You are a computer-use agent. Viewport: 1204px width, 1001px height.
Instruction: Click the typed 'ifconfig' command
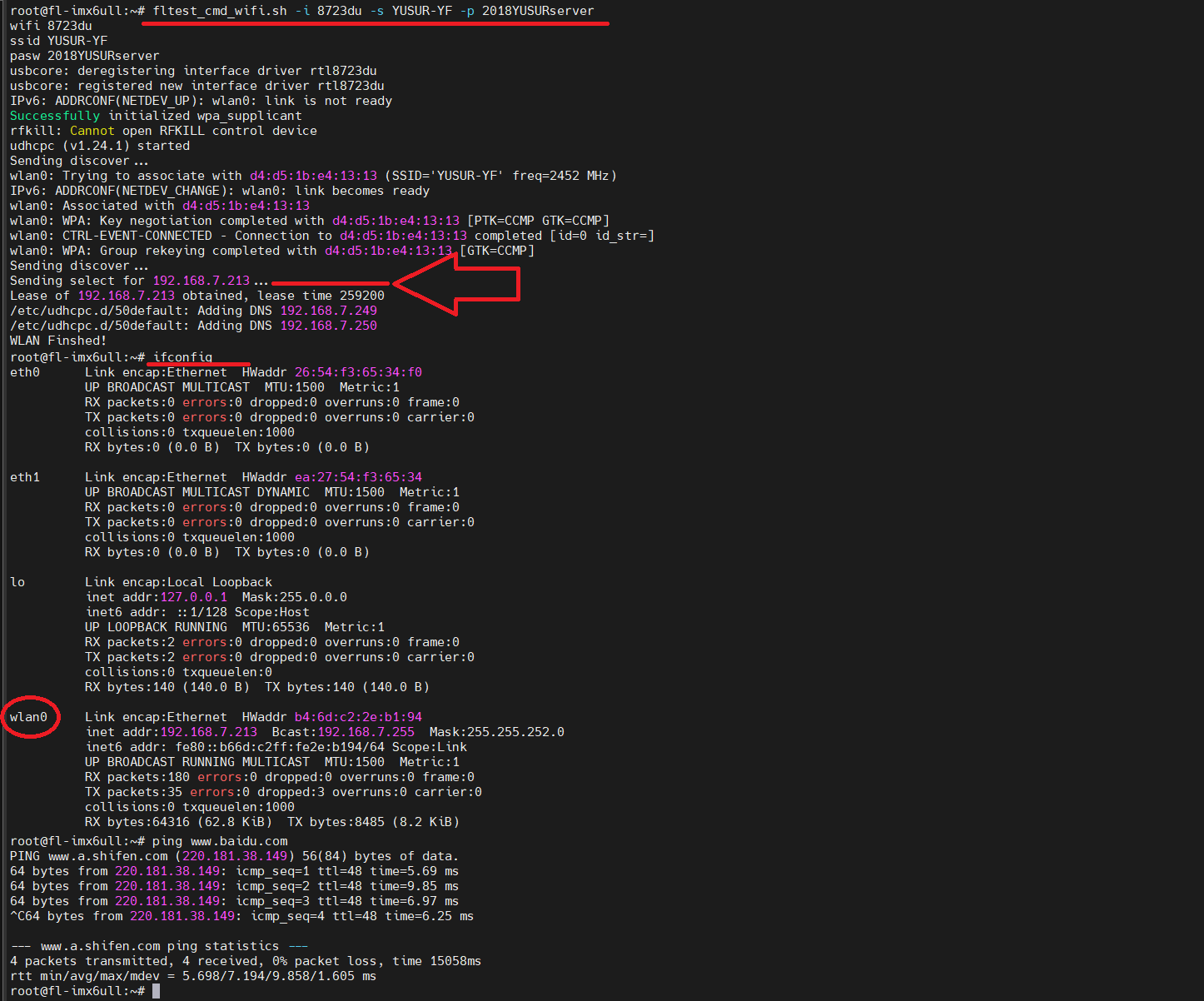pyautogui.click(x=183, y=357)
